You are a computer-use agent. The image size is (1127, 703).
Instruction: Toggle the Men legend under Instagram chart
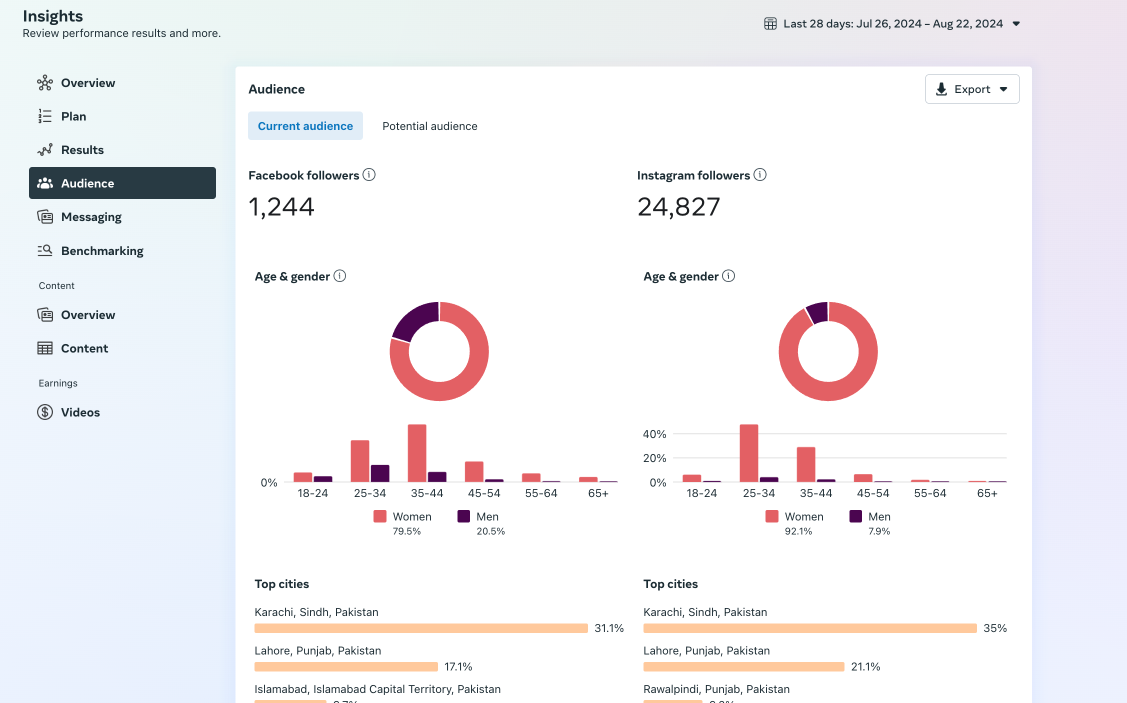tap(871, 516)
